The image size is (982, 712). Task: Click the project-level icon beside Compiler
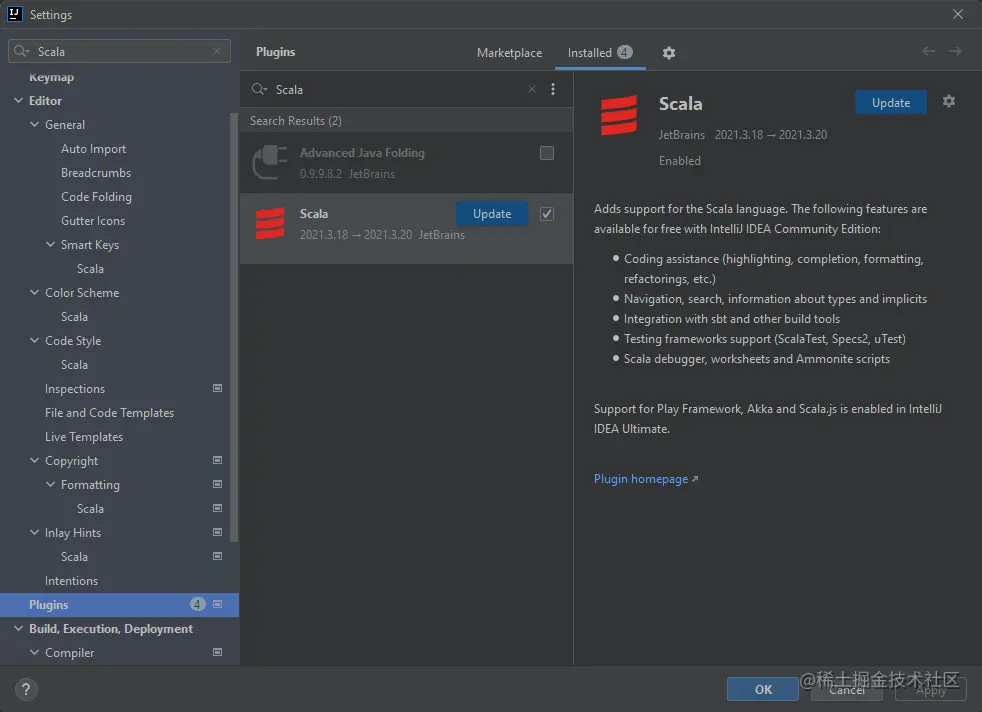[x=217, y=653]
